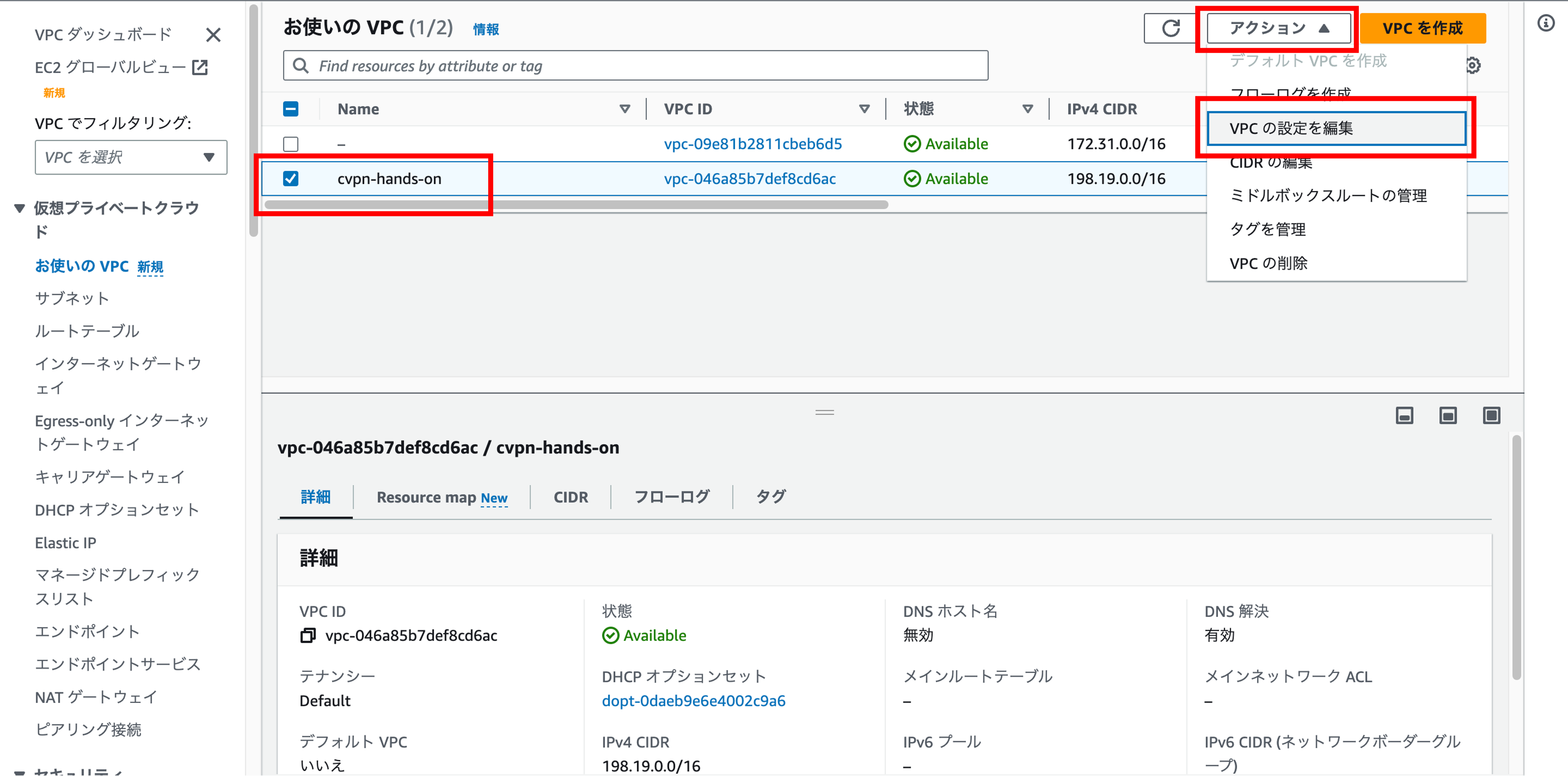
Task: Check the unnamed VPC row checkbox
Action: (x=291, y=144)
